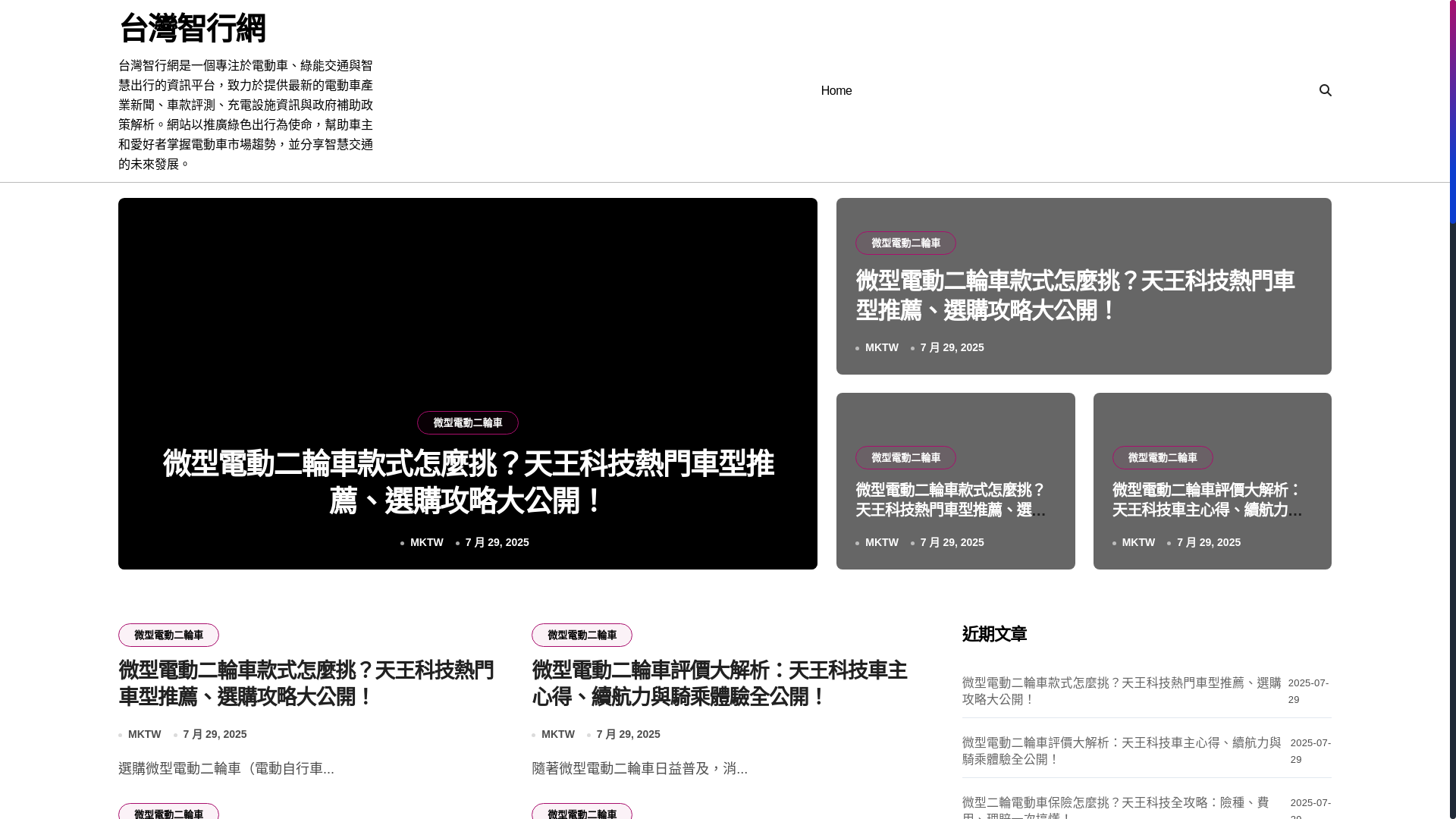The width and height of the screenshot is (1456, 819).
Task: Open the Home menu item
Action: [836, 91]
